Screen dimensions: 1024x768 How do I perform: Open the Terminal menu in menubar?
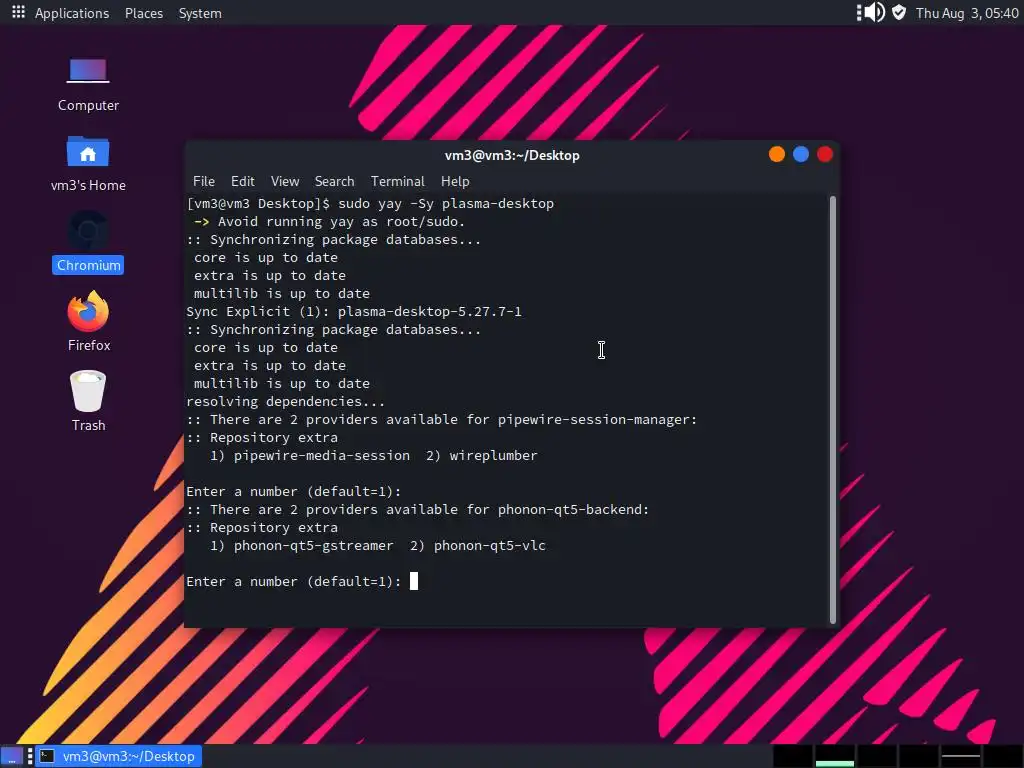tap(398, 182)
